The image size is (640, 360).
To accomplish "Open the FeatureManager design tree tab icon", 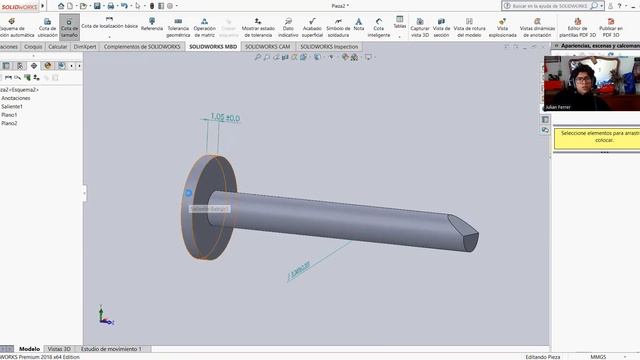I will (6, 66).
